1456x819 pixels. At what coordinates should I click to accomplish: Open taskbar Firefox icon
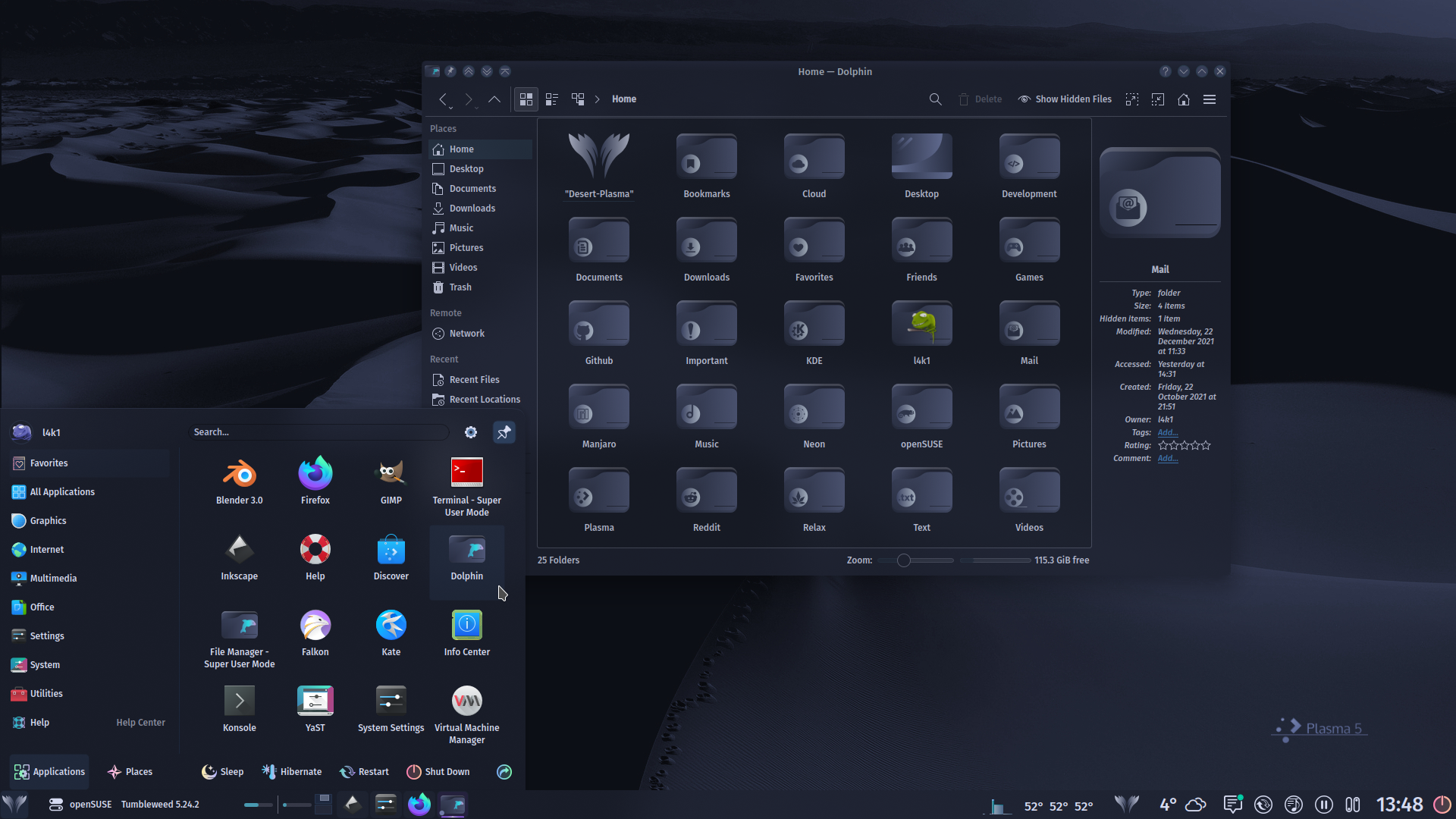click(x=419, y=805)
